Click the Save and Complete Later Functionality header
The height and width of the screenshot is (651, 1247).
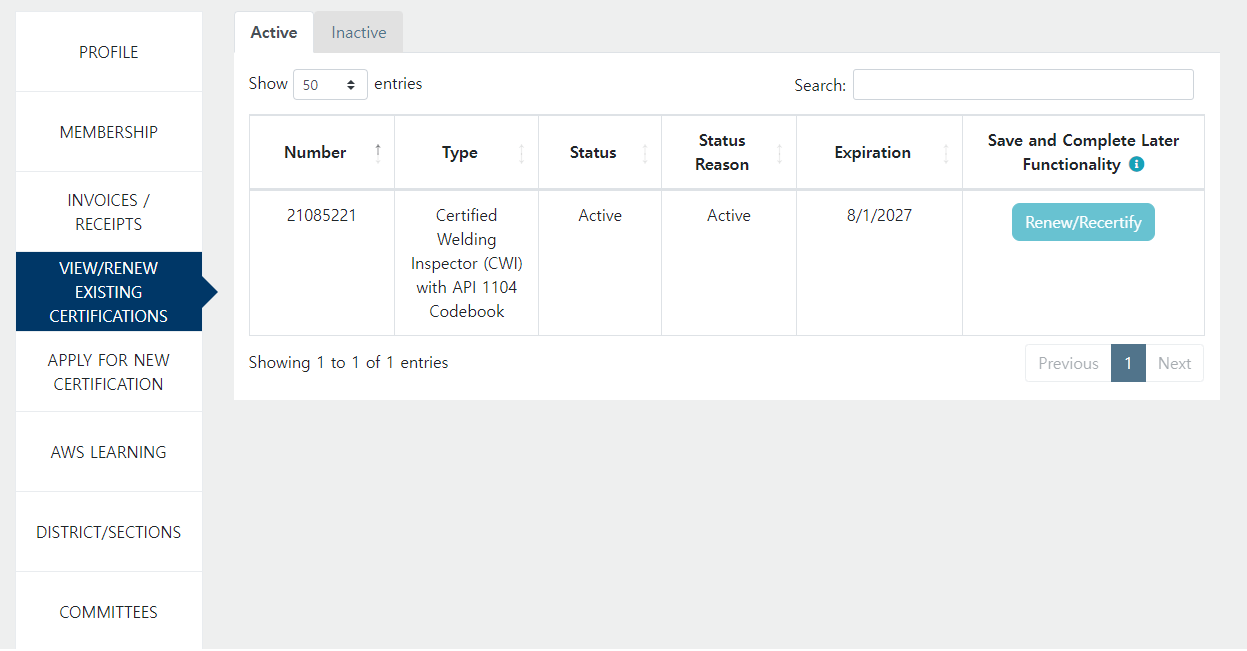point(1083,153)
